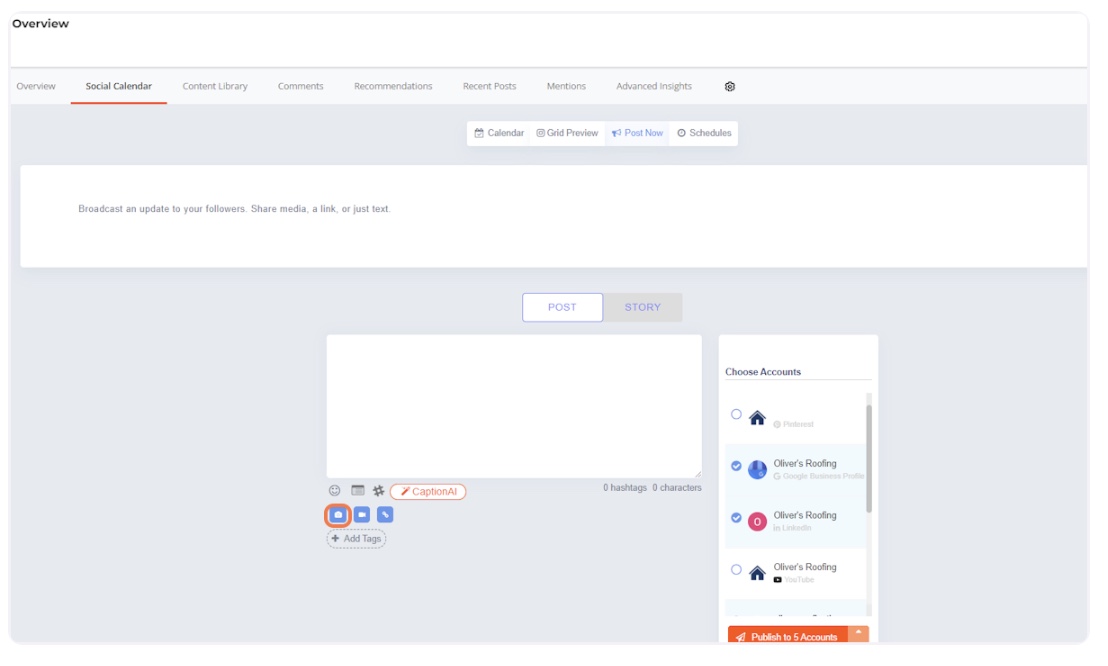Open the Grid Preview view
The width and height of the screenshot is (1108, 666).
(567, 133)
